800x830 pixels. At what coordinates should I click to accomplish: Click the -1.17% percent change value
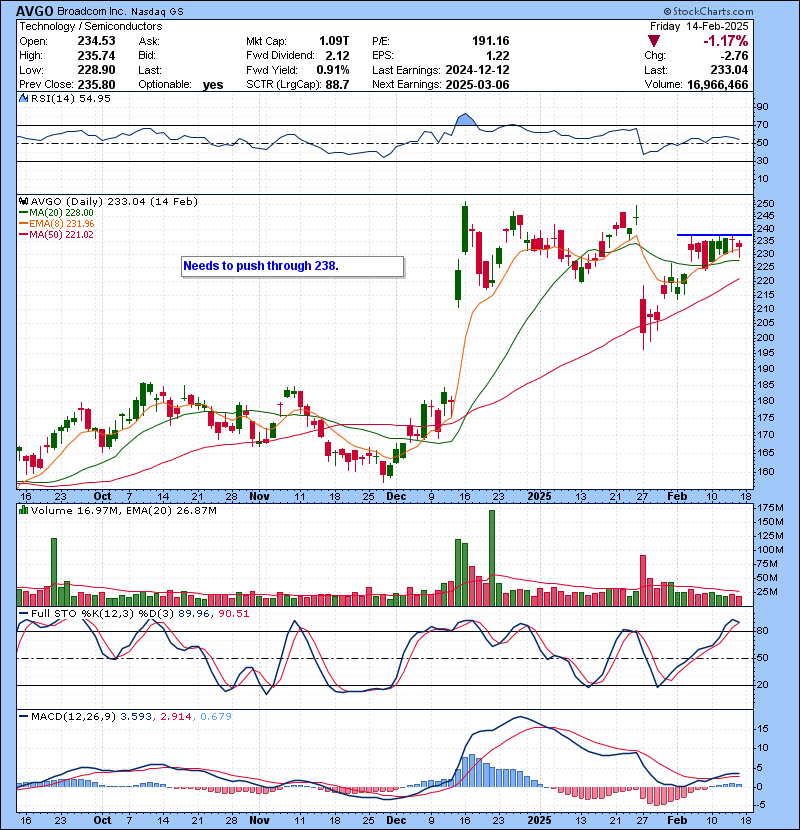click(725, 41)
